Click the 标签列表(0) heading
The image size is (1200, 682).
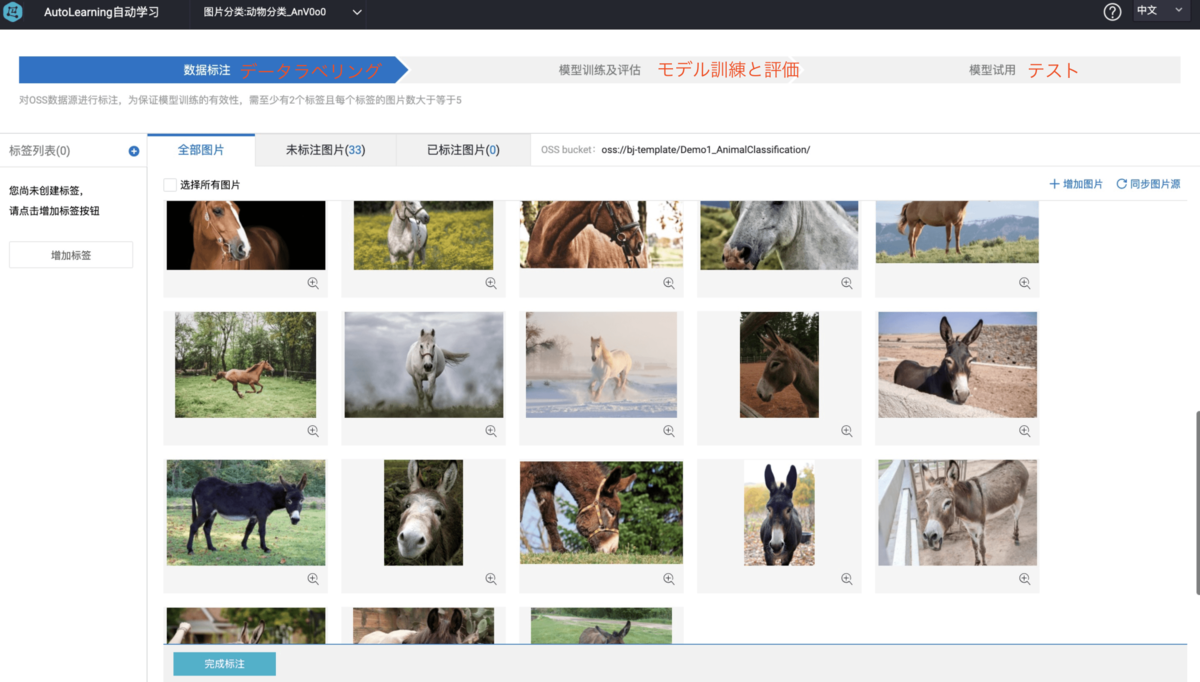click(39, 151)
